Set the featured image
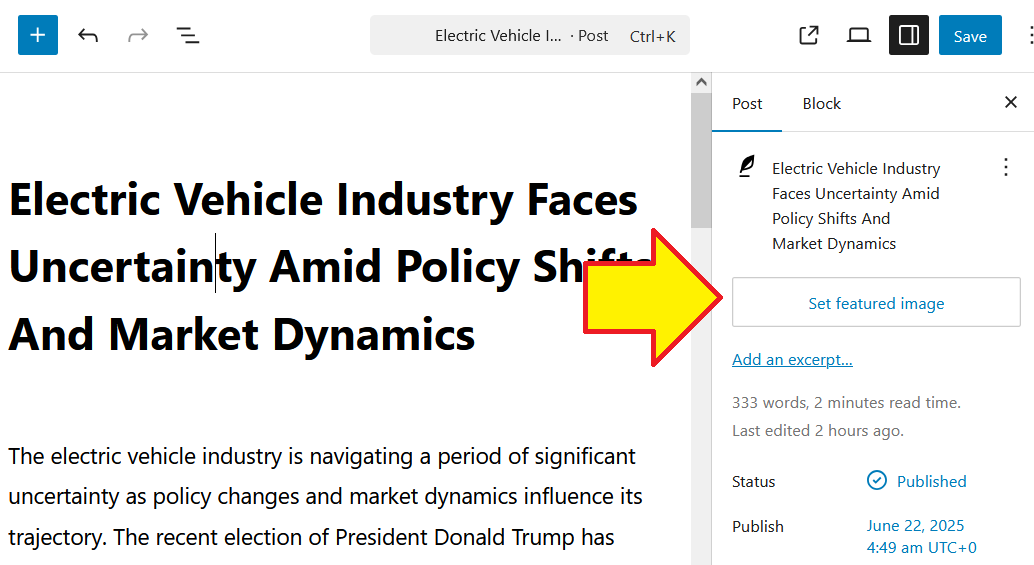 (876, 303)
